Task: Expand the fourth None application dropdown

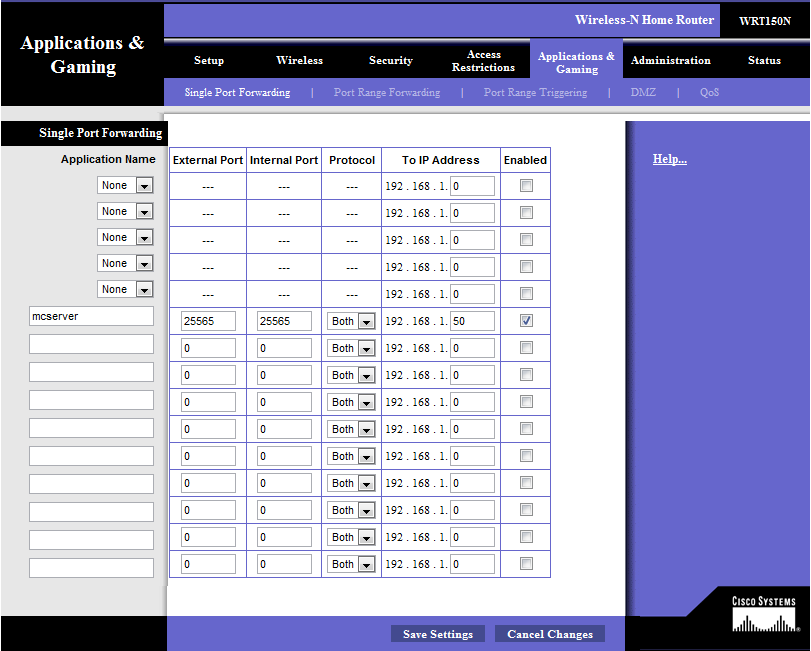Action: click(125, 263)
